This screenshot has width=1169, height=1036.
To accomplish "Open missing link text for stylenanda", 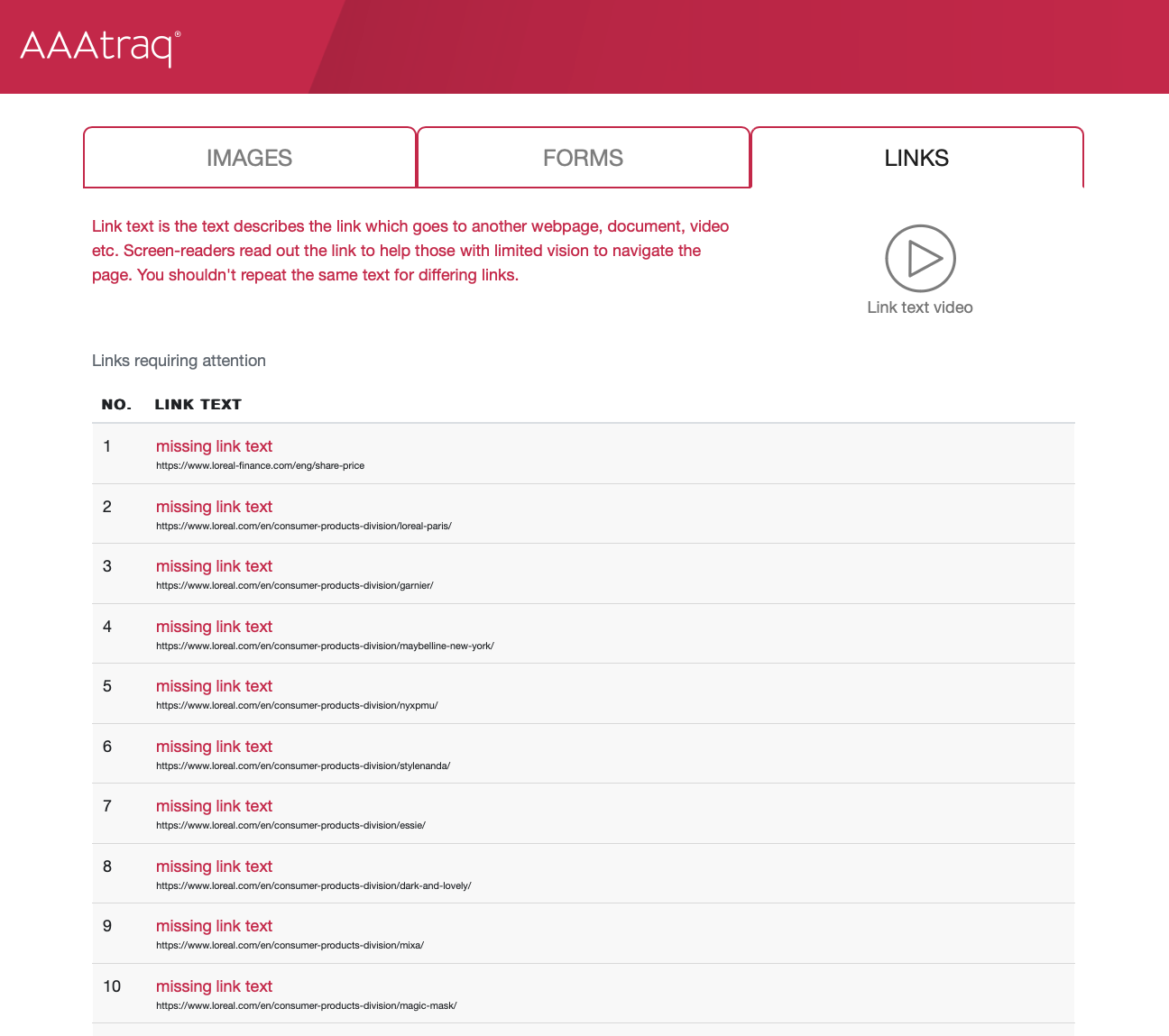I will tap(214, 747).
